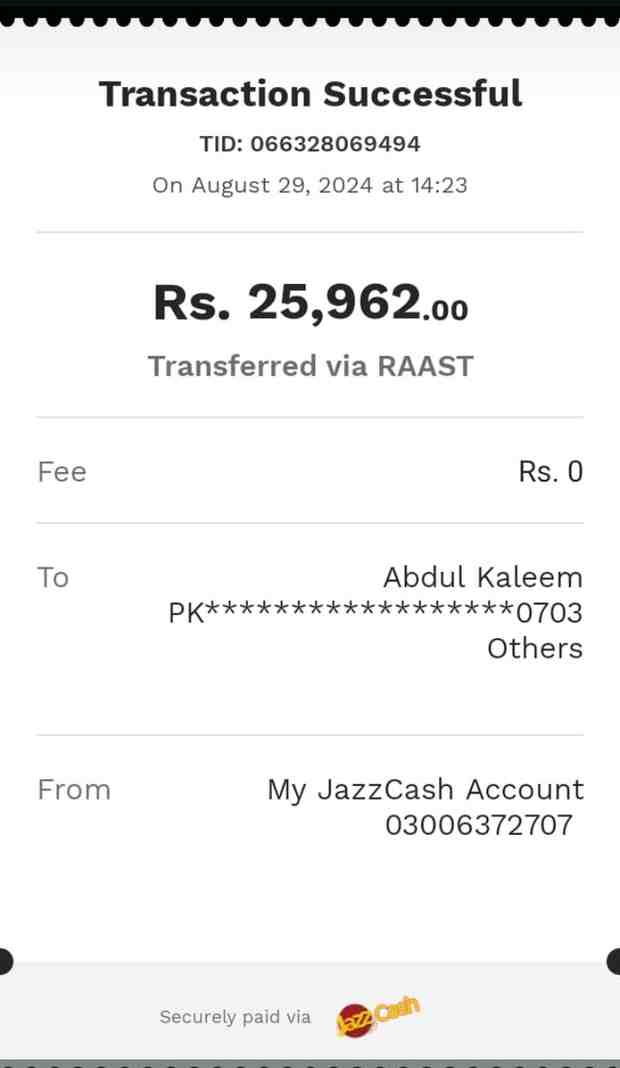This screenshot has width=620, height=1068.
Task: Select My JazzCash Account text
Action: pyautogui.click(x=425, y=790)
